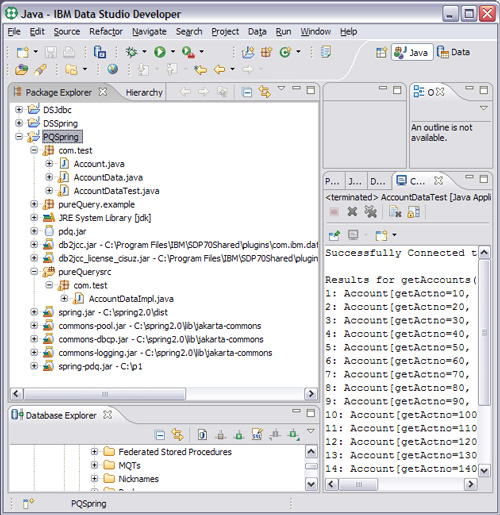Open Run button dropdown arrow
The height and width of the screenshot is (515, 500).
tap(173, 52)
